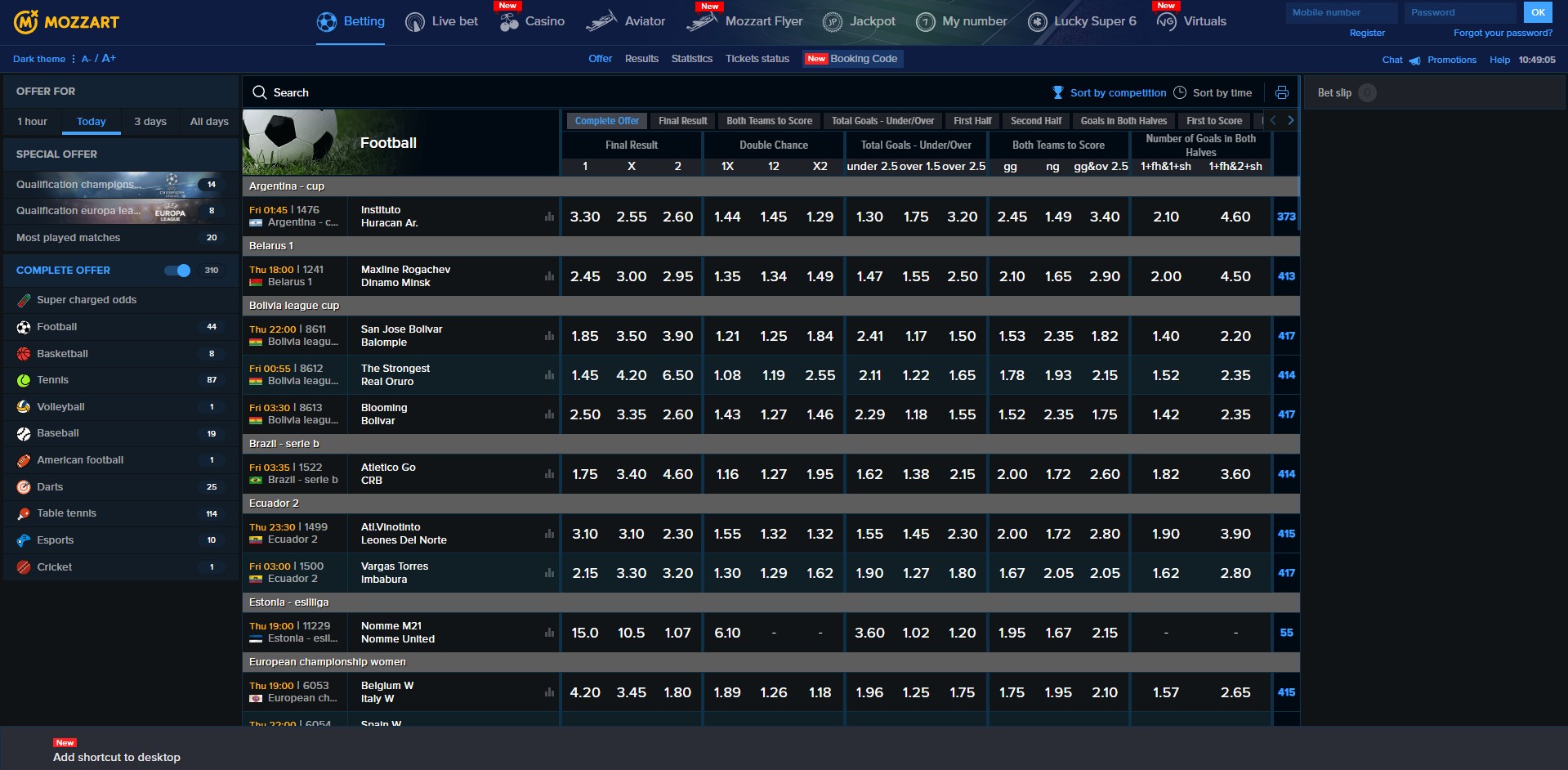Expand 373 more markets for Instituto match
This screenshot has width=1568, height=770.
coord(1286,217)
